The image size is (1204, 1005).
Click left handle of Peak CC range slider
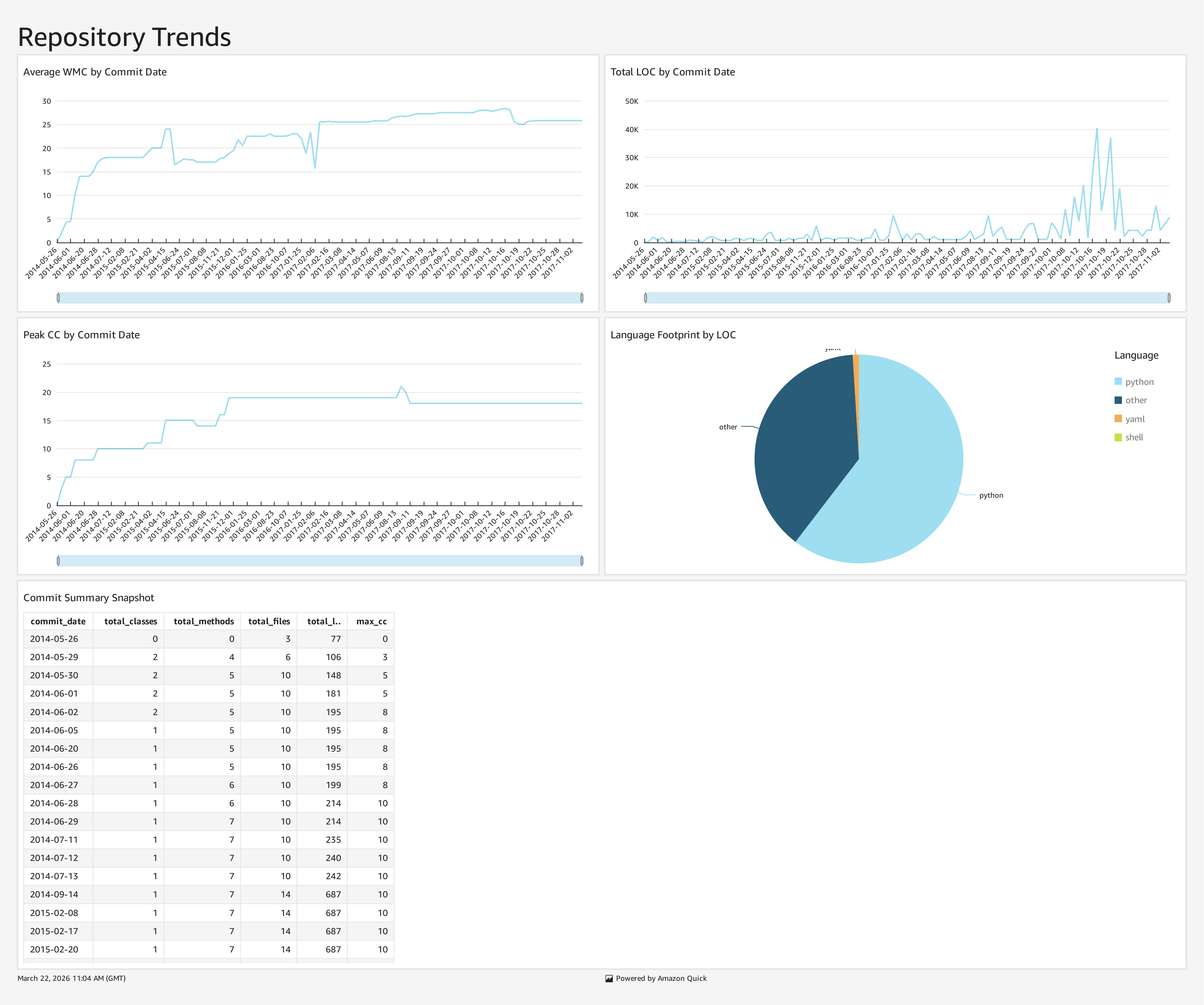(x=58, y=561)
